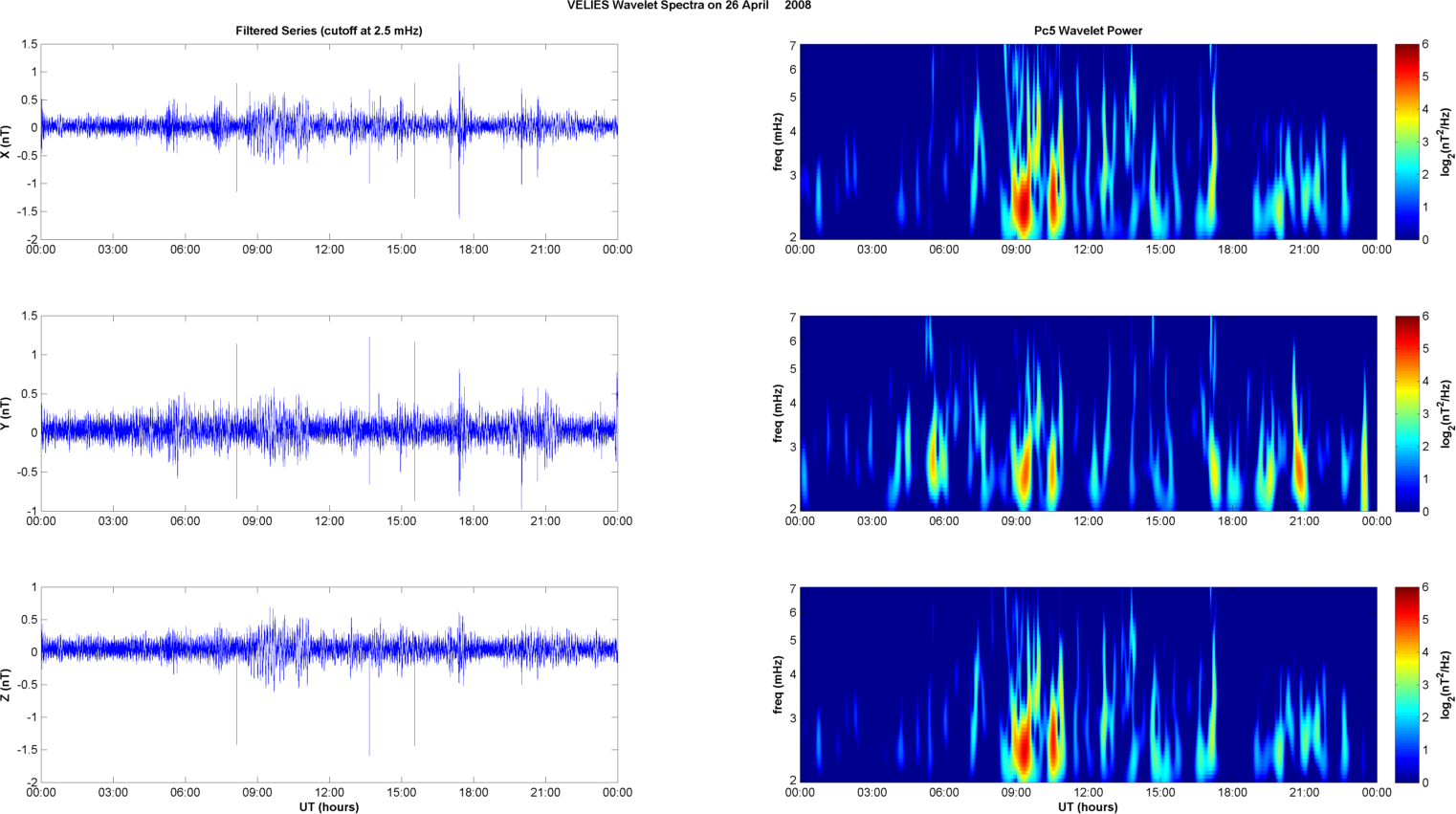Screen dimensions: 1456x814
Task: Click the 00:00 start tick under the bottom spectrogram
Action: pos(800,792)
